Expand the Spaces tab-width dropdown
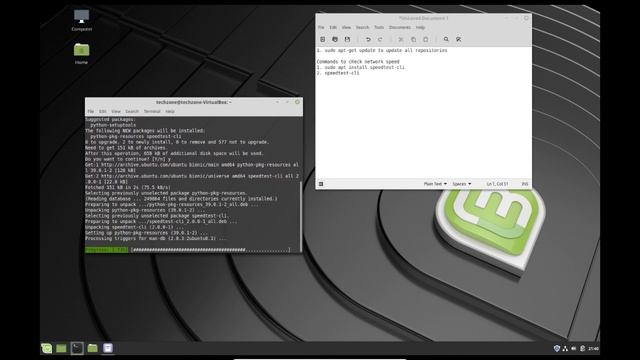Screen dimensions: 640x360 [462, 184]
